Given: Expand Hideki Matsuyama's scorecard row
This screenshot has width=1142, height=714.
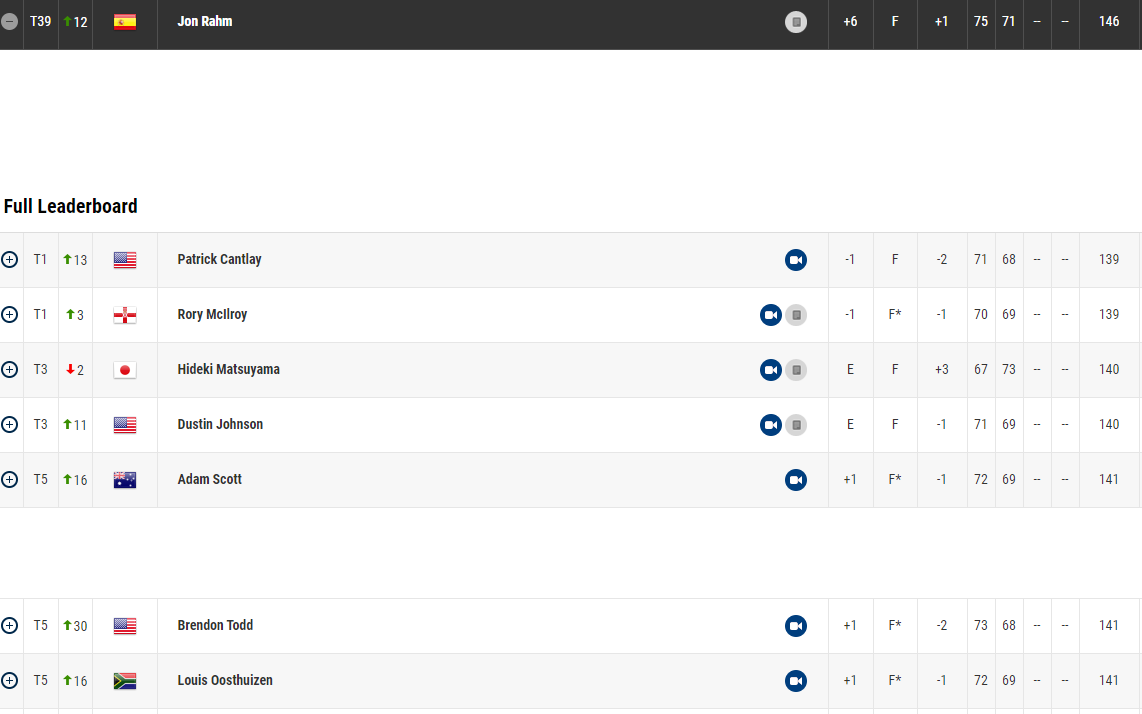Looking at the screenshot, I should point(9,369).
